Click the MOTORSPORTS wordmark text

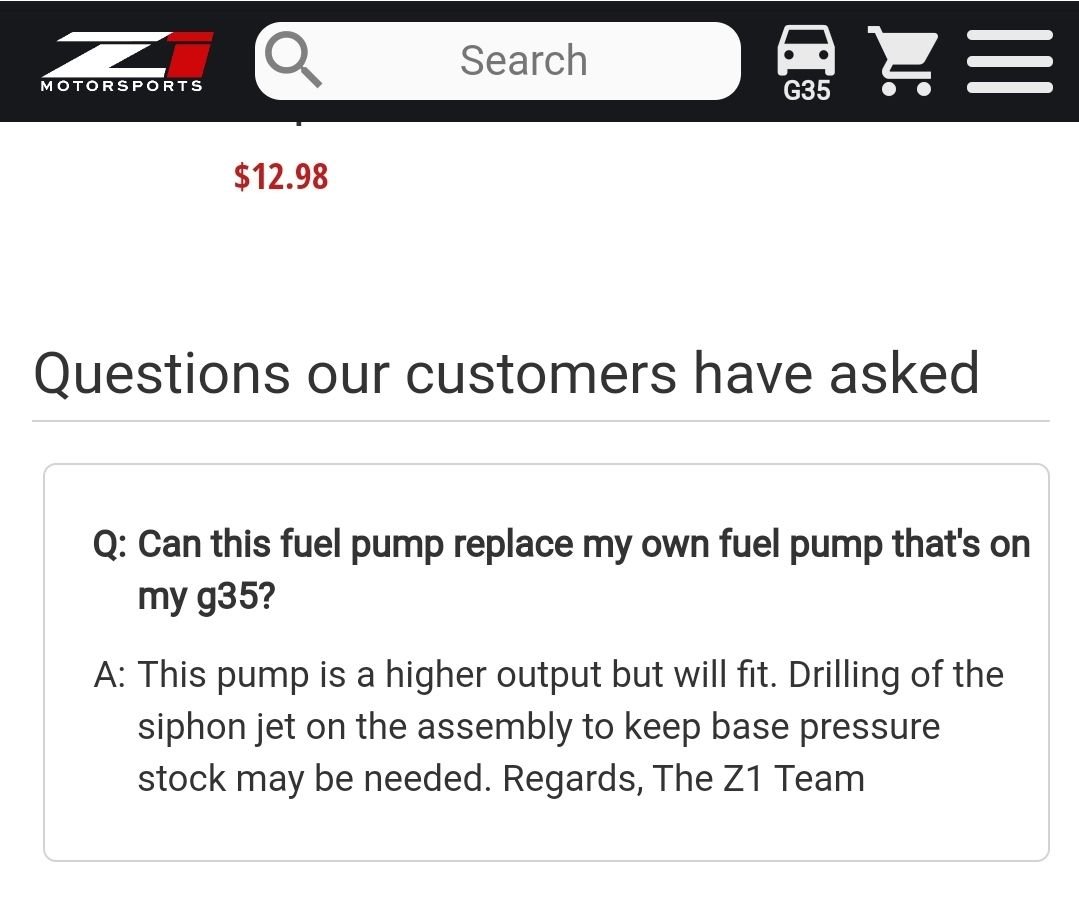pos(121,86)
